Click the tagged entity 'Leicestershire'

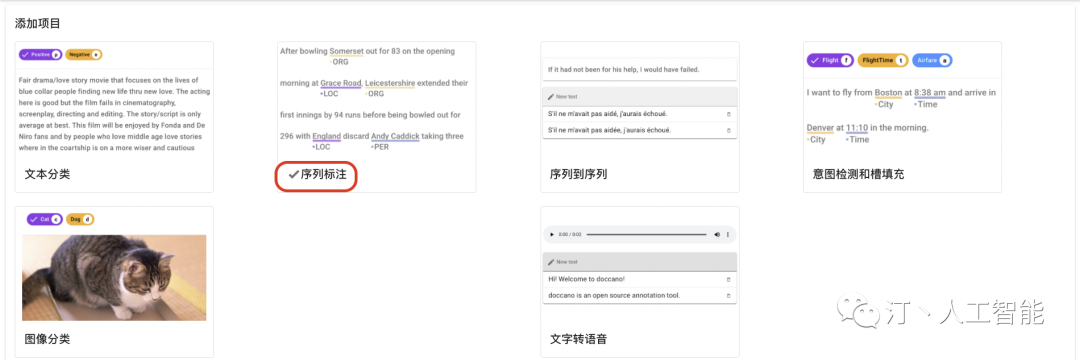[390, 83]
